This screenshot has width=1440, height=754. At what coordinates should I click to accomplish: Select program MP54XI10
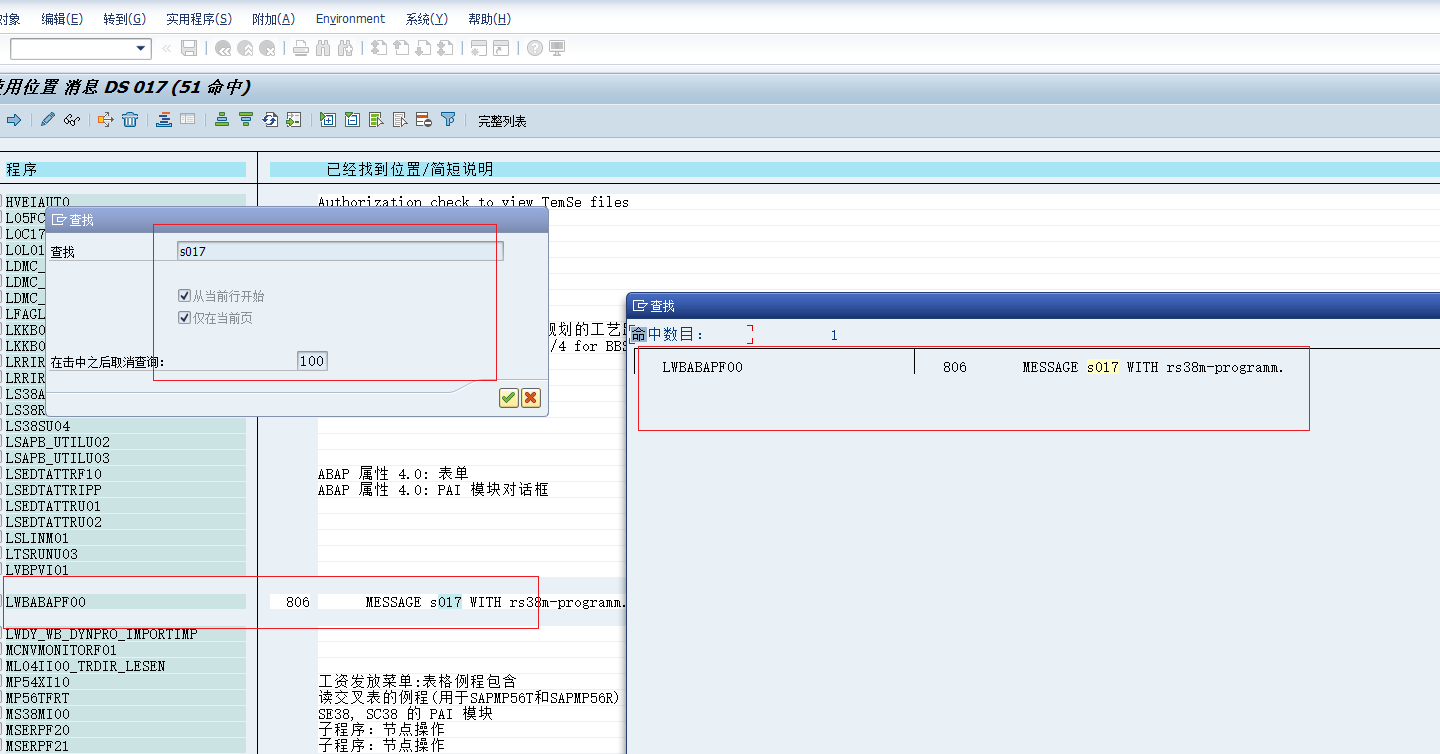37,682
